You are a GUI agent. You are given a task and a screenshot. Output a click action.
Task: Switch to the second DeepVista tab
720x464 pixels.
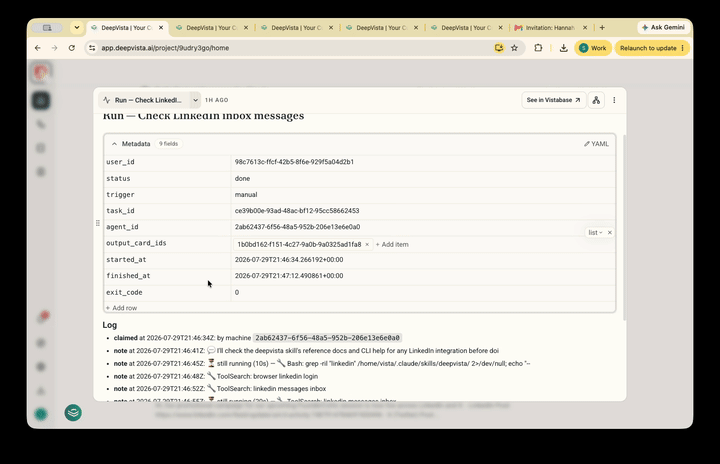(211, 28)
